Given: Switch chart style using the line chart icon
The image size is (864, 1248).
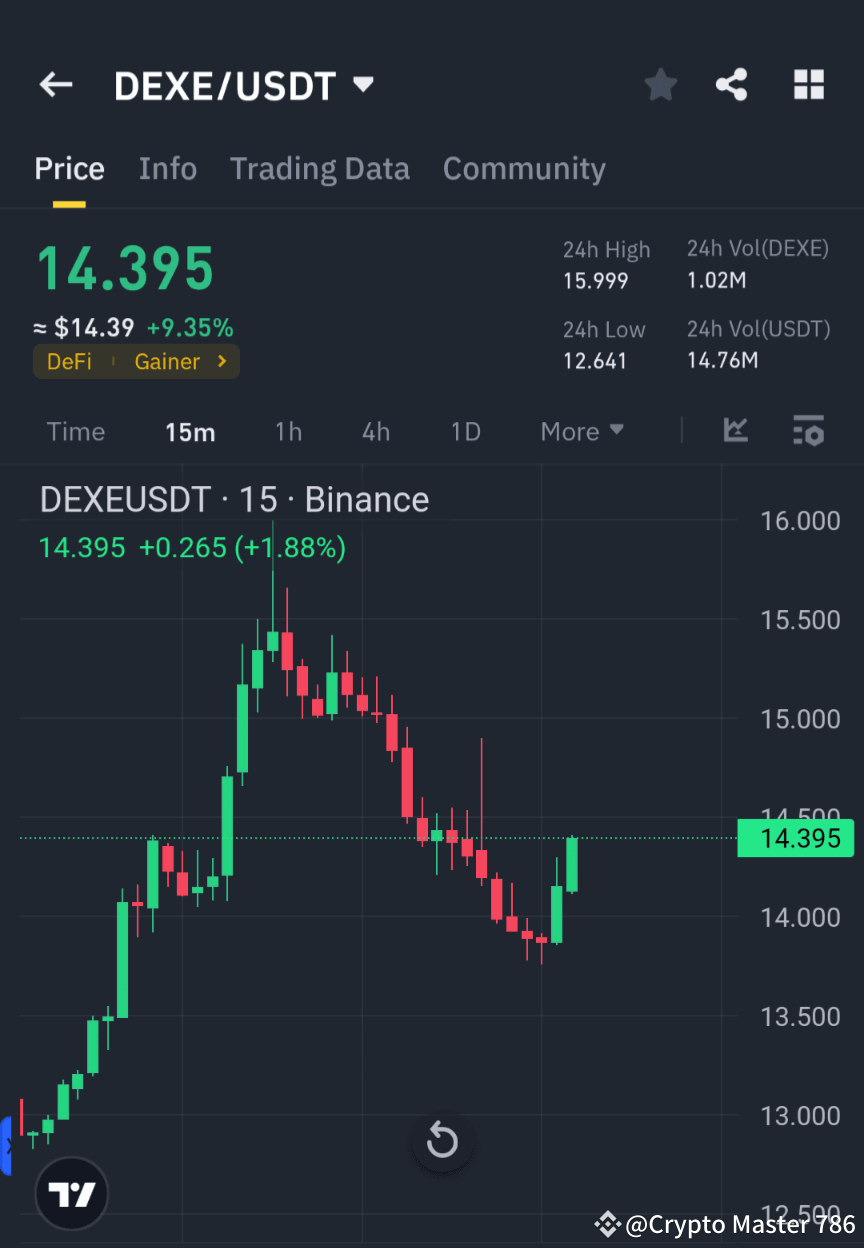Looking at the screenshot, I should pos(735,431).
